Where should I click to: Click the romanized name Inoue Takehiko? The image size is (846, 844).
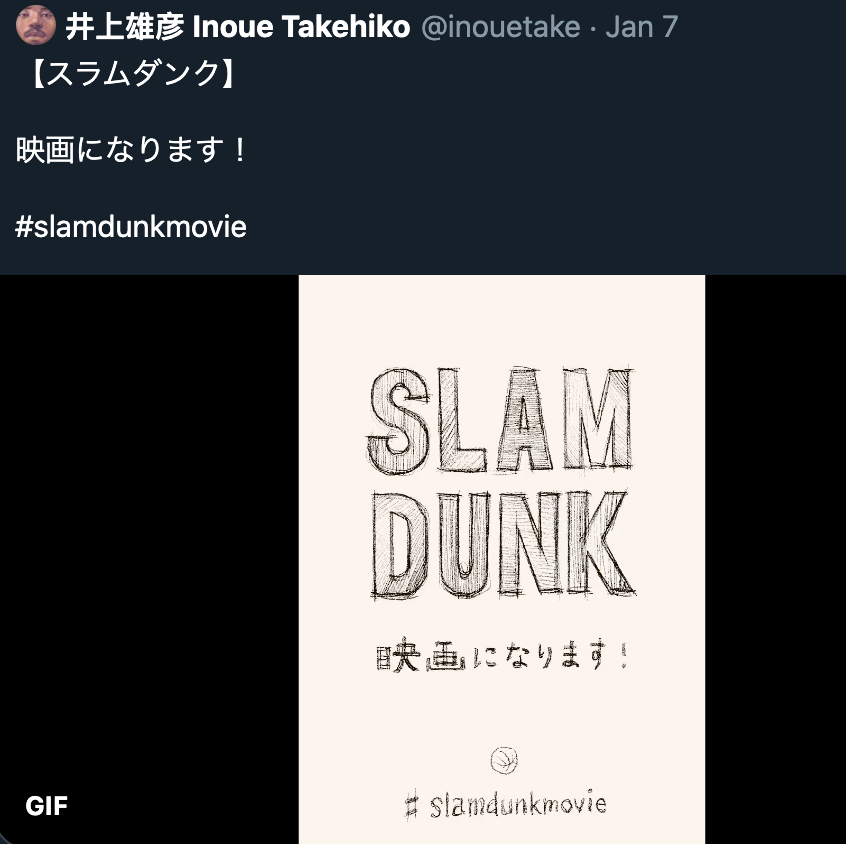click(x=301, y=26)
